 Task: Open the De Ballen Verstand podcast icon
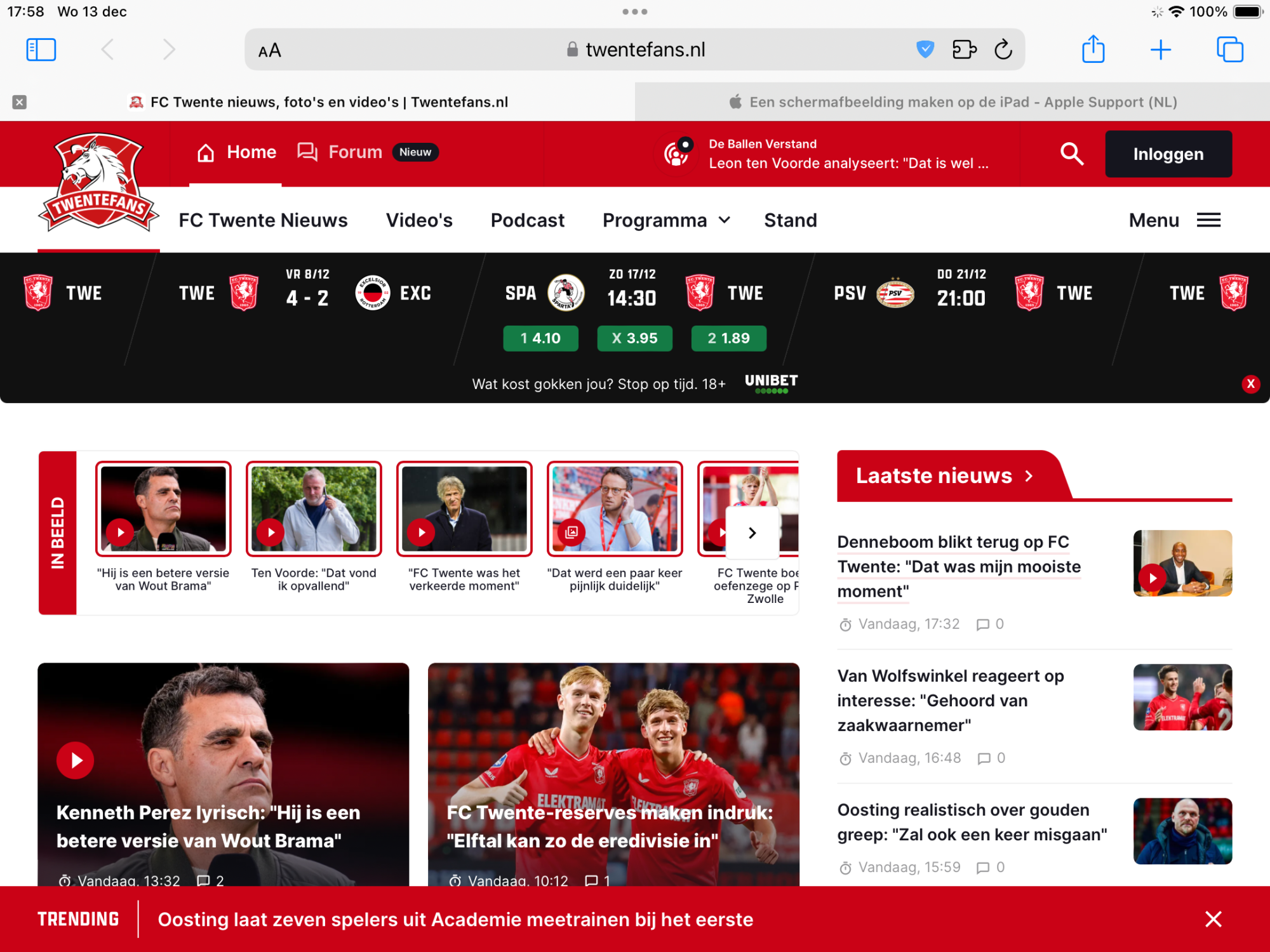coord(676,154)
